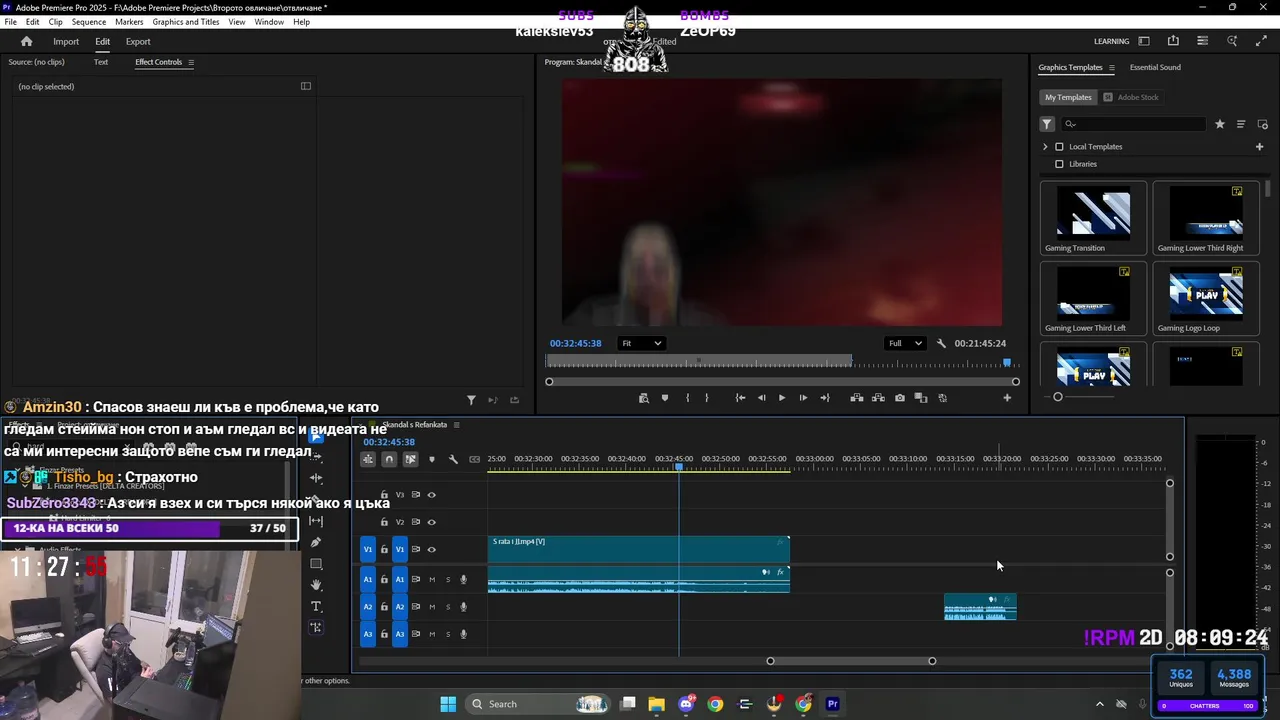Check the Local Templates checkbox
The width and height of the screenshot is (1280, 720).
1059,146
